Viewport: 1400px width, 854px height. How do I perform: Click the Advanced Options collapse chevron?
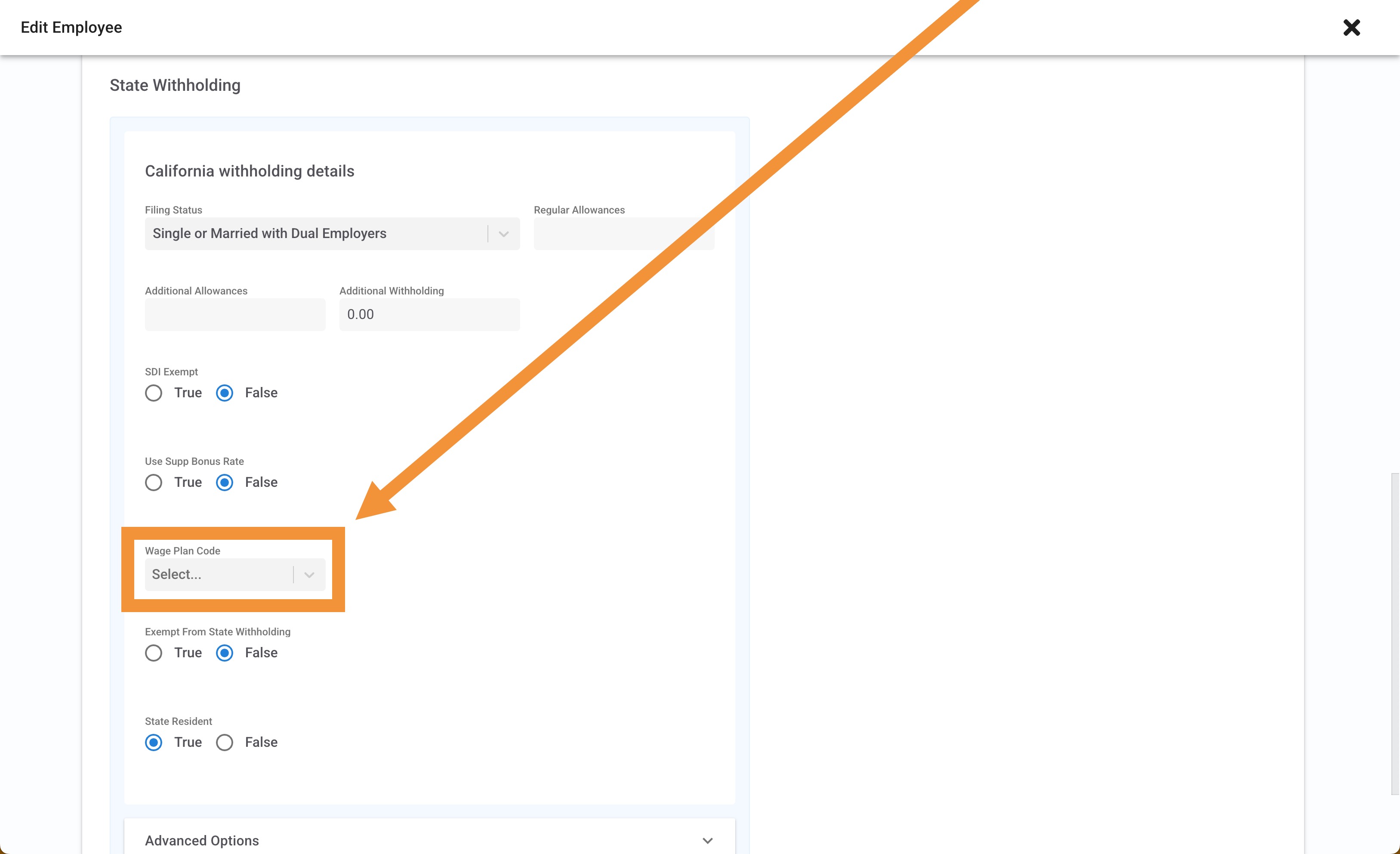pos(708,840)
